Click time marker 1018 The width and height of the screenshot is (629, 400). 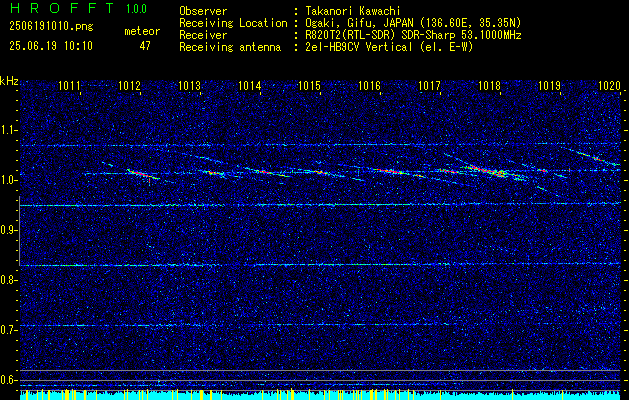489,85
